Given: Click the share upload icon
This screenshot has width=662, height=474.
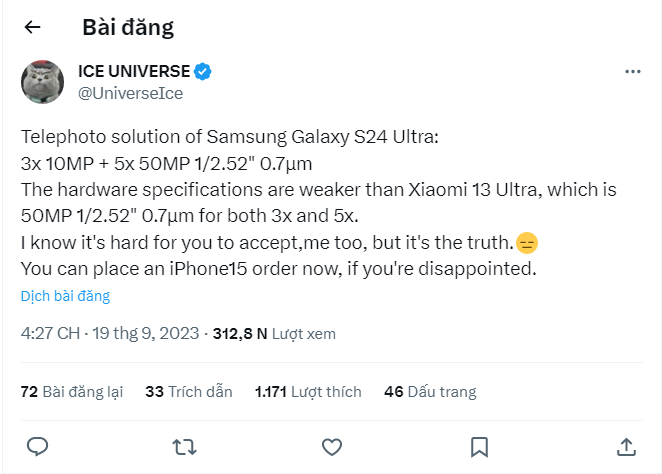Looking at the screenshot, I should pyautogui.click(x=626, y=445).
